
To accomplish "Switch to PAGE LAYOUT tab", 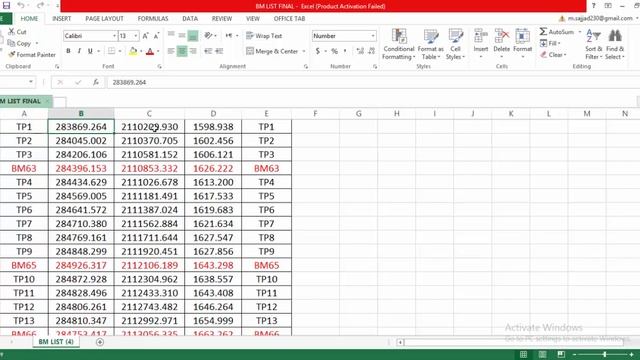I will click(104, 19).
